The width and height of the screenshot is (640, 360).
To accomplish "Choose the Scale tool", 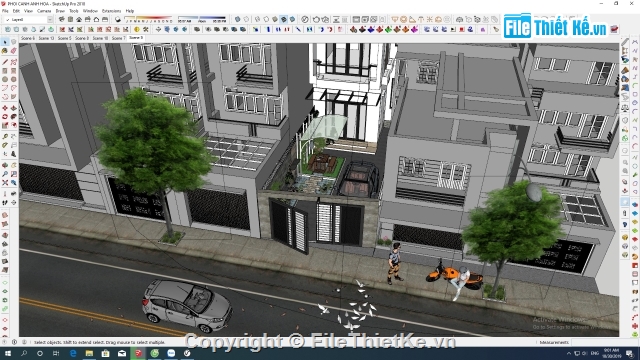I will click(5, 125).
